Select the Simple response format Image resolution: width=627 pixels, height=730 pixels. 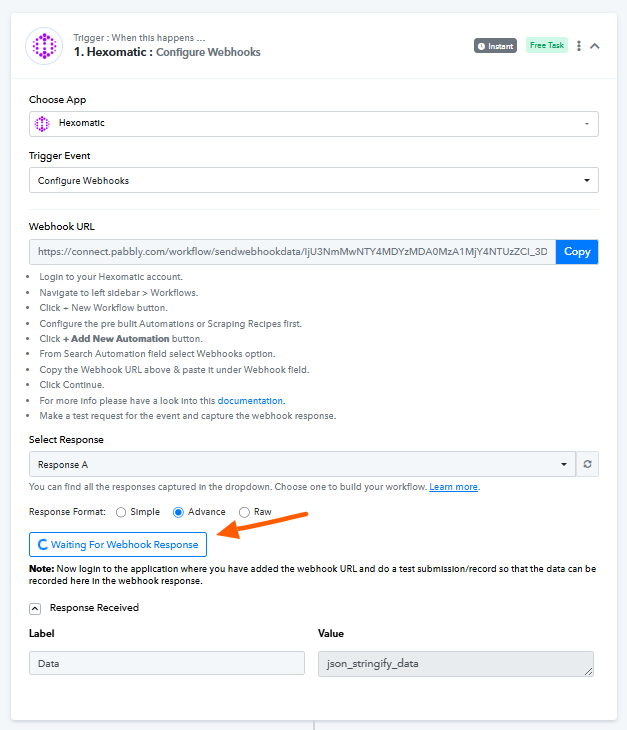coord(122,512)
